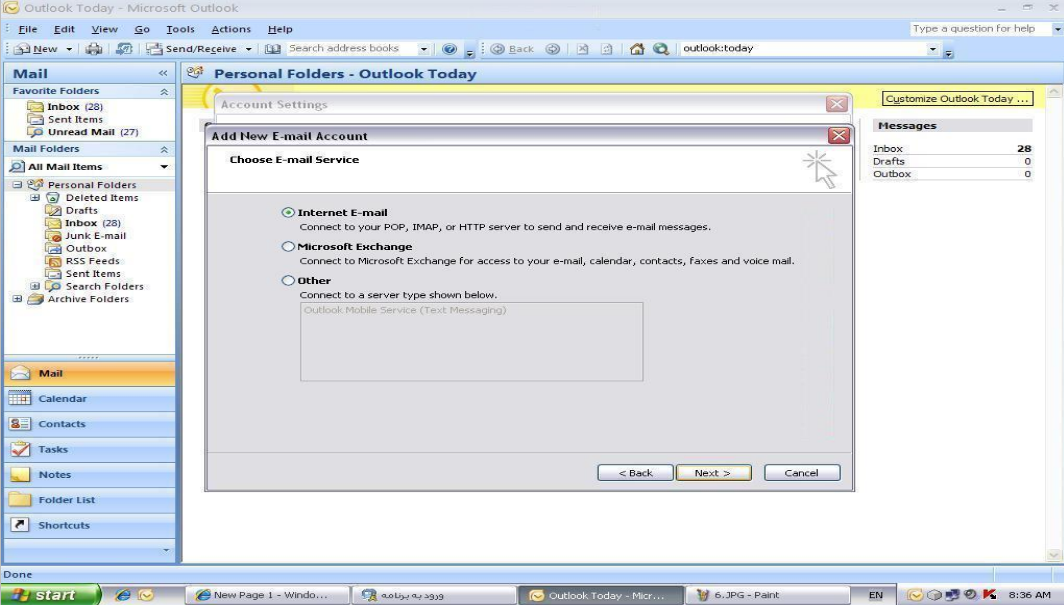Click Next in the Add New E-mail Account dialog
Screen dimensions: 1064x605
click(713, 473)
